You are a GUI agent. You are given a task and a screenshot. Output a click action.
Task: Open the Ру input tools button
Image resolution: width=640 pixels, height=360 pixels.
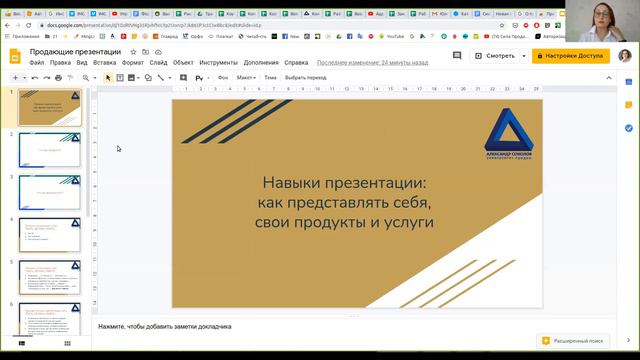[199, 78]
